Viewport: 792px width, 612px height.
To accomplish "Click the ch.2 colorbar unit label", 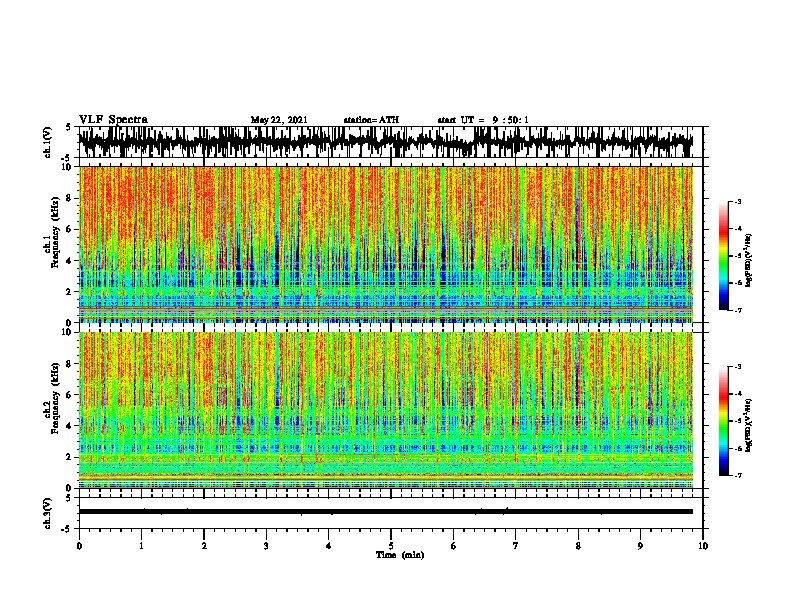I will pos(749,425).
